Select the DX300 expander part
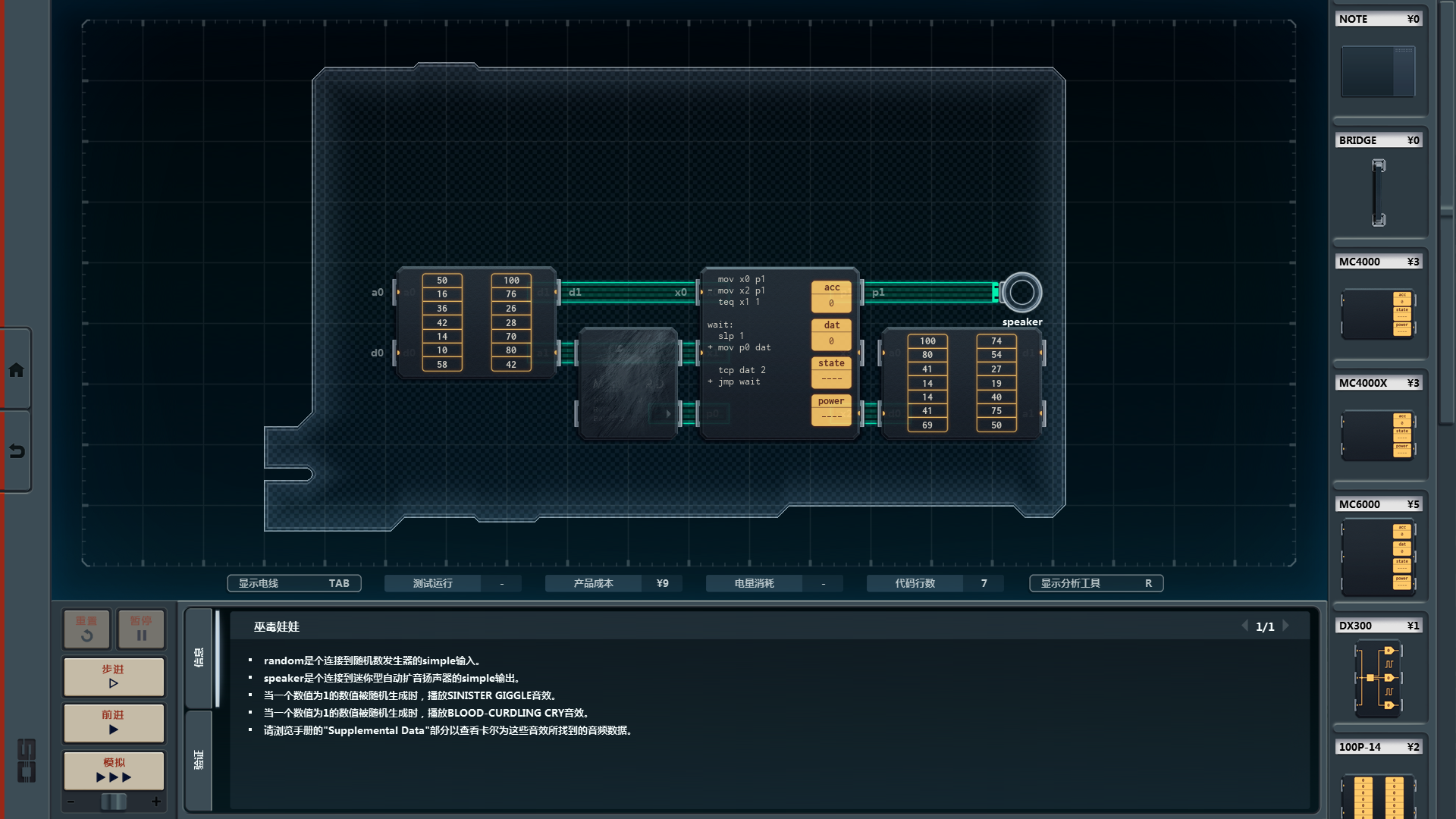The height and width of the screenshot is (819, 1456). point(1378,677)
